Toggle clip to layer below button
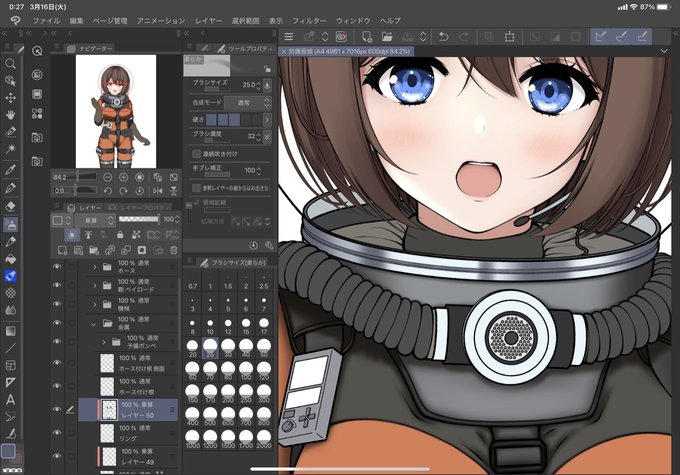 pos(72,235)
